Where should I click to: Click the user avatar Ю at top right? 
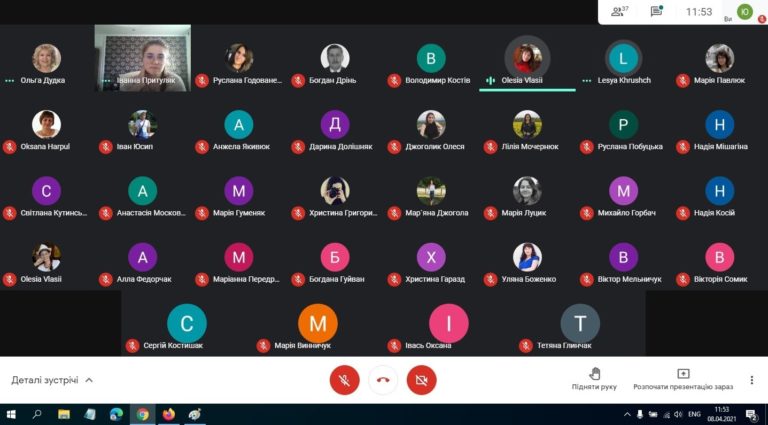[x=744, y=11]
